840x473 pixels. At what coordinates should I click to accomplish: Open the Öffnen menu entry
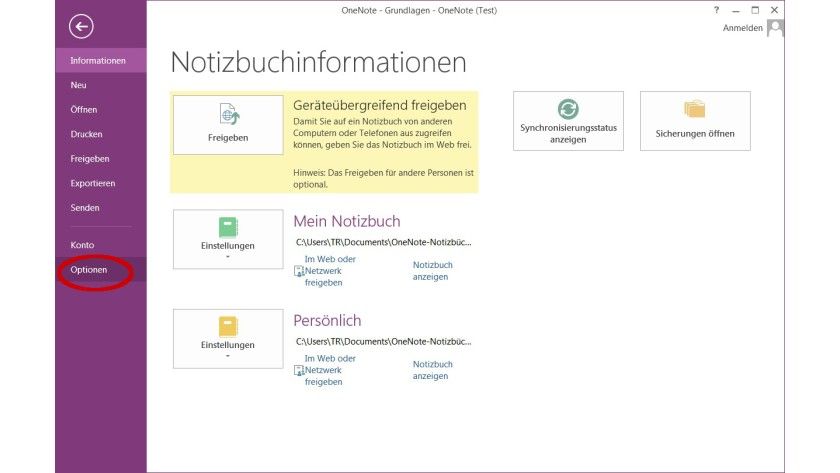coord(101,110)
